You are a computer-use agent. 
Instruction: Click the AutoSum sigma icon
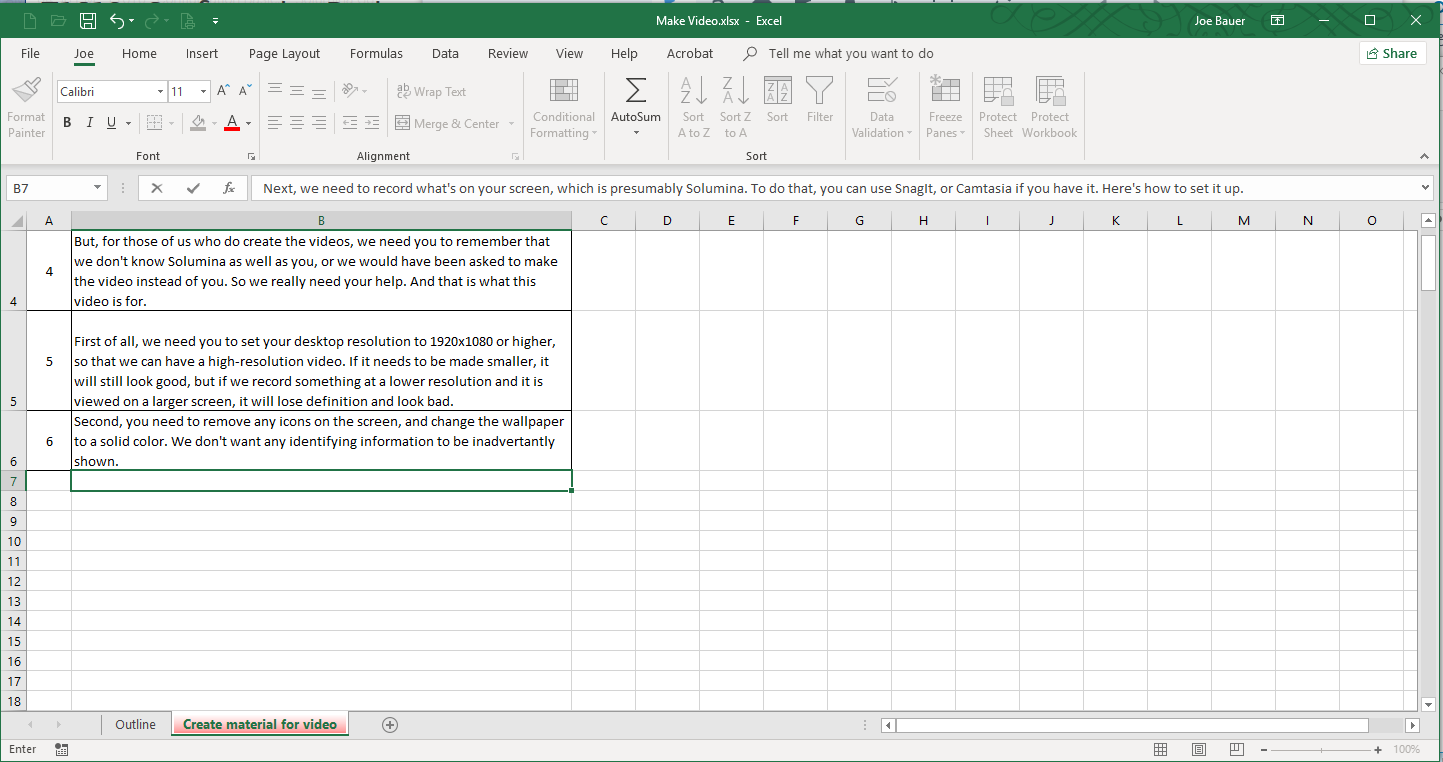[635, 91]
